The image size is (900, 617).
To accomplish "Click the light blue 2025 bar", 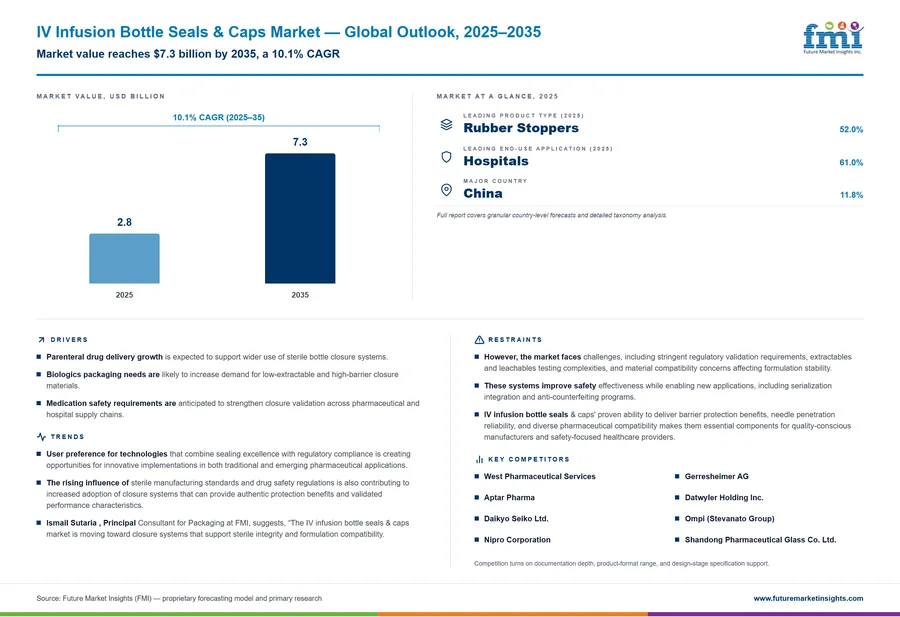I will coord(125,258).
